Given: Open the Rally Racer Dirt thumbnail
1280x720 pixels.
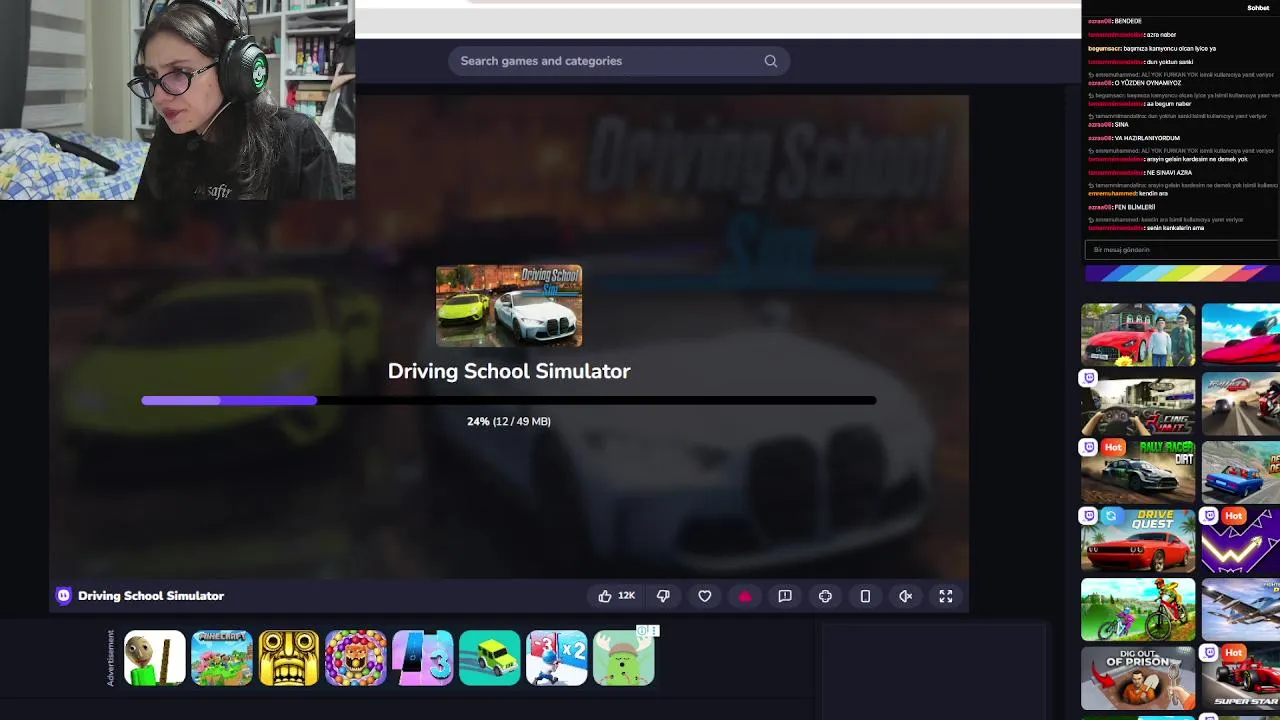Looking at the screenshot, I should tap(1138, 473).
